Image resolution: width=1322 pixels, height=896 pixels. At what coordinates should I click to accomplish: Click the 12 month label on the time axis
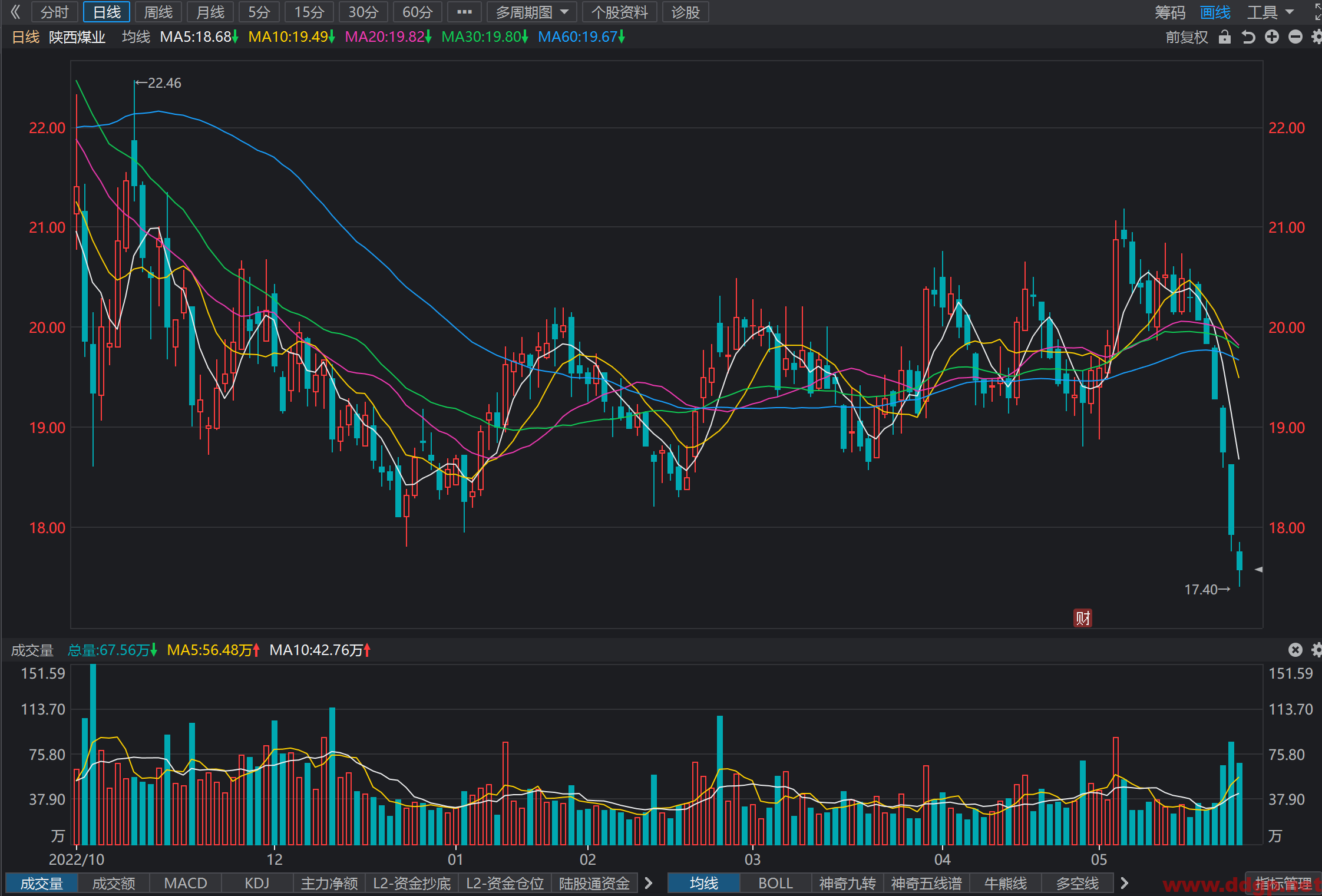pyautogui.click(x=275, y=859)
